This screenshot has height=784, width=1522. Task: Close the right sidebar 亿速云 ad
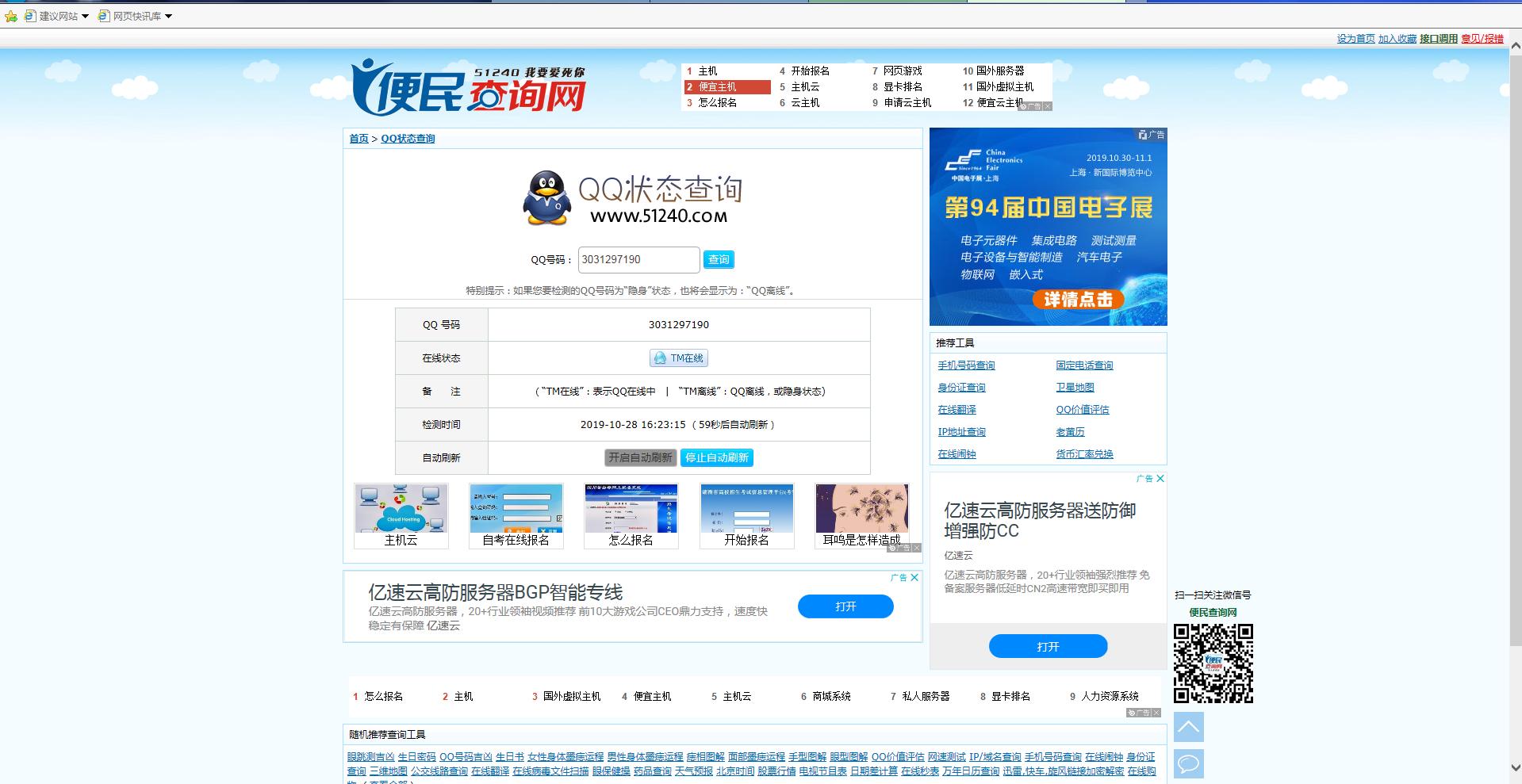tap(1160, 479)
